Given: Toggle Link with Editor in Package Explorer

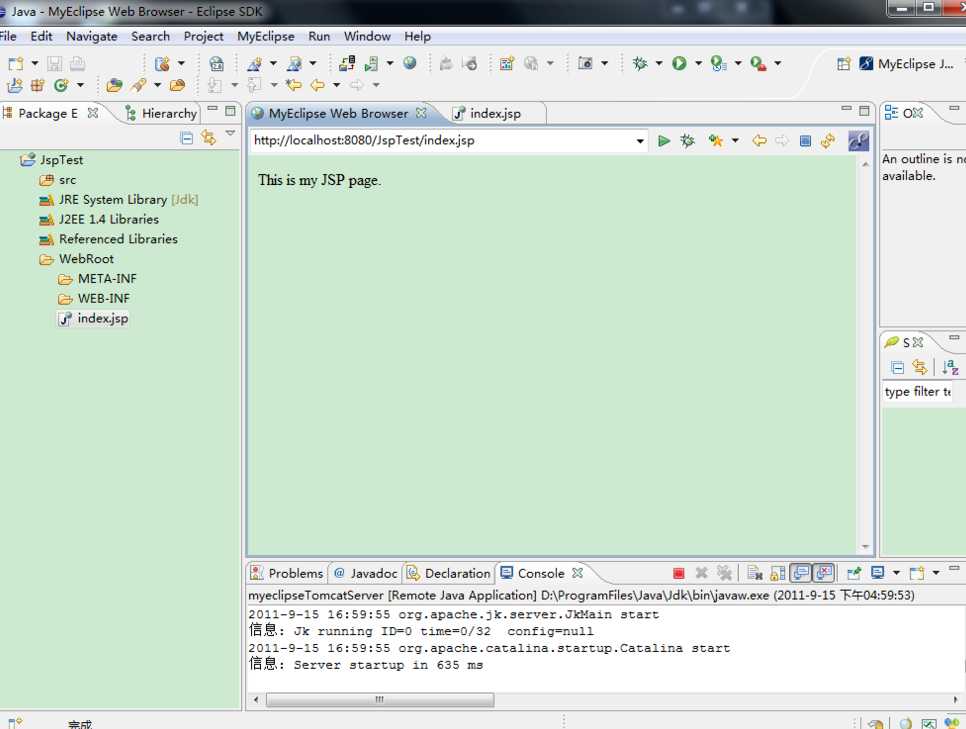Looking at the screenshot, I should pos(209,137).
